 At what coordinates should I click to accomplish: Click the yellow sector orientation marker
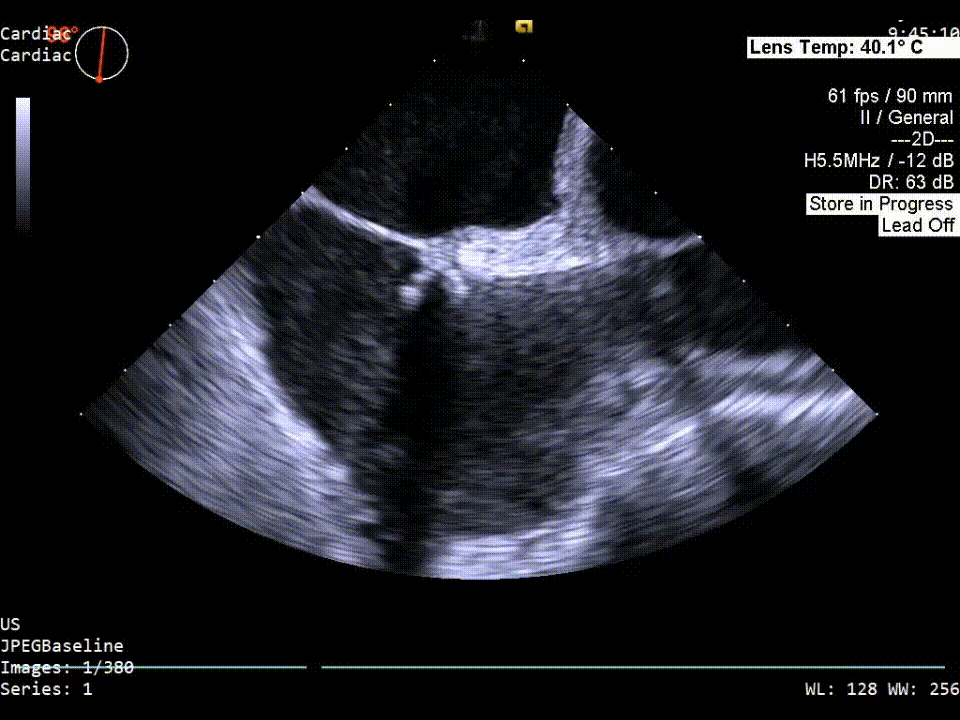[x=523, y=27]
